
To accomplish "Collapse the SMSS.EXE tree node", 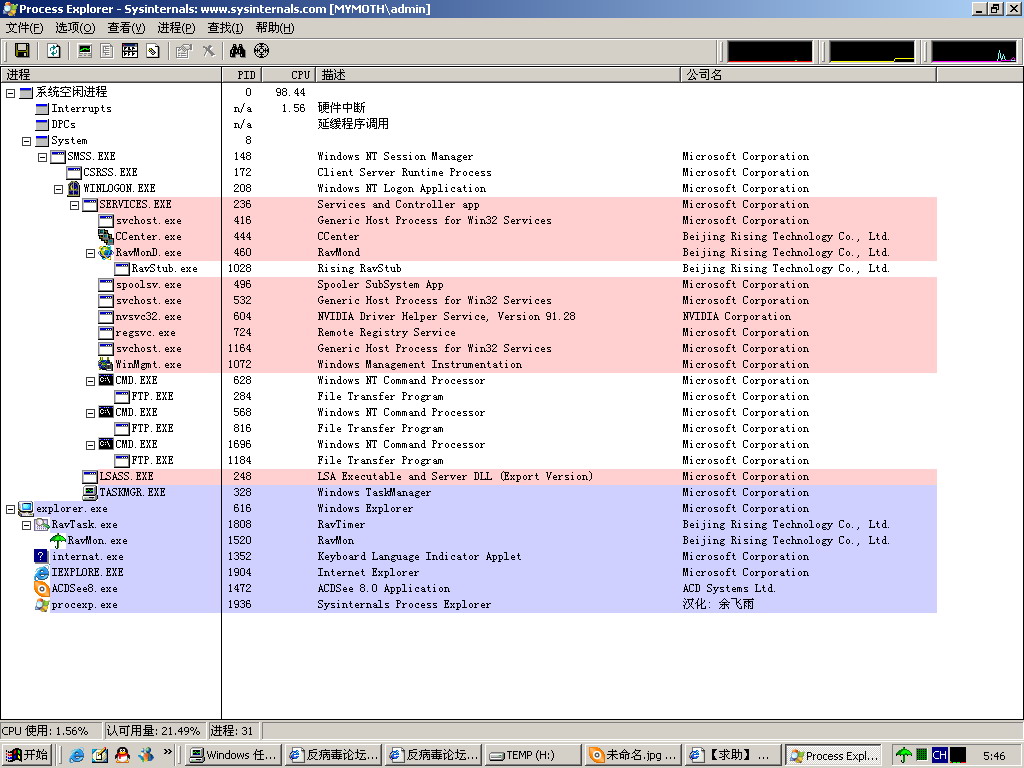I will click(x=42, y=157).
